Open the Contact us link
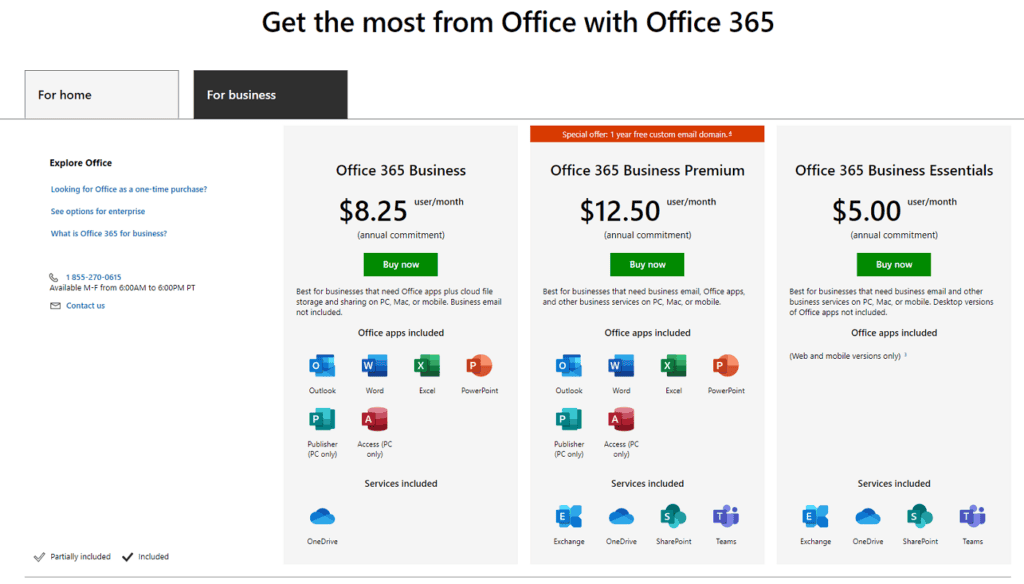 85,306
